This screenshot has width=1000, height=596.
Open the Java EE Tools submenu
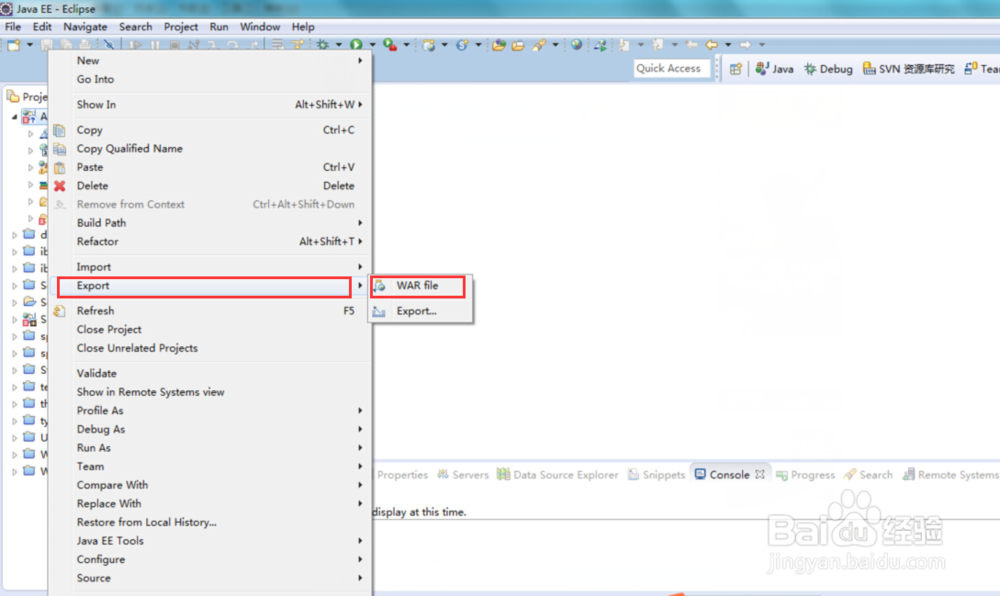pyautogui.click(x=210, y=541)
